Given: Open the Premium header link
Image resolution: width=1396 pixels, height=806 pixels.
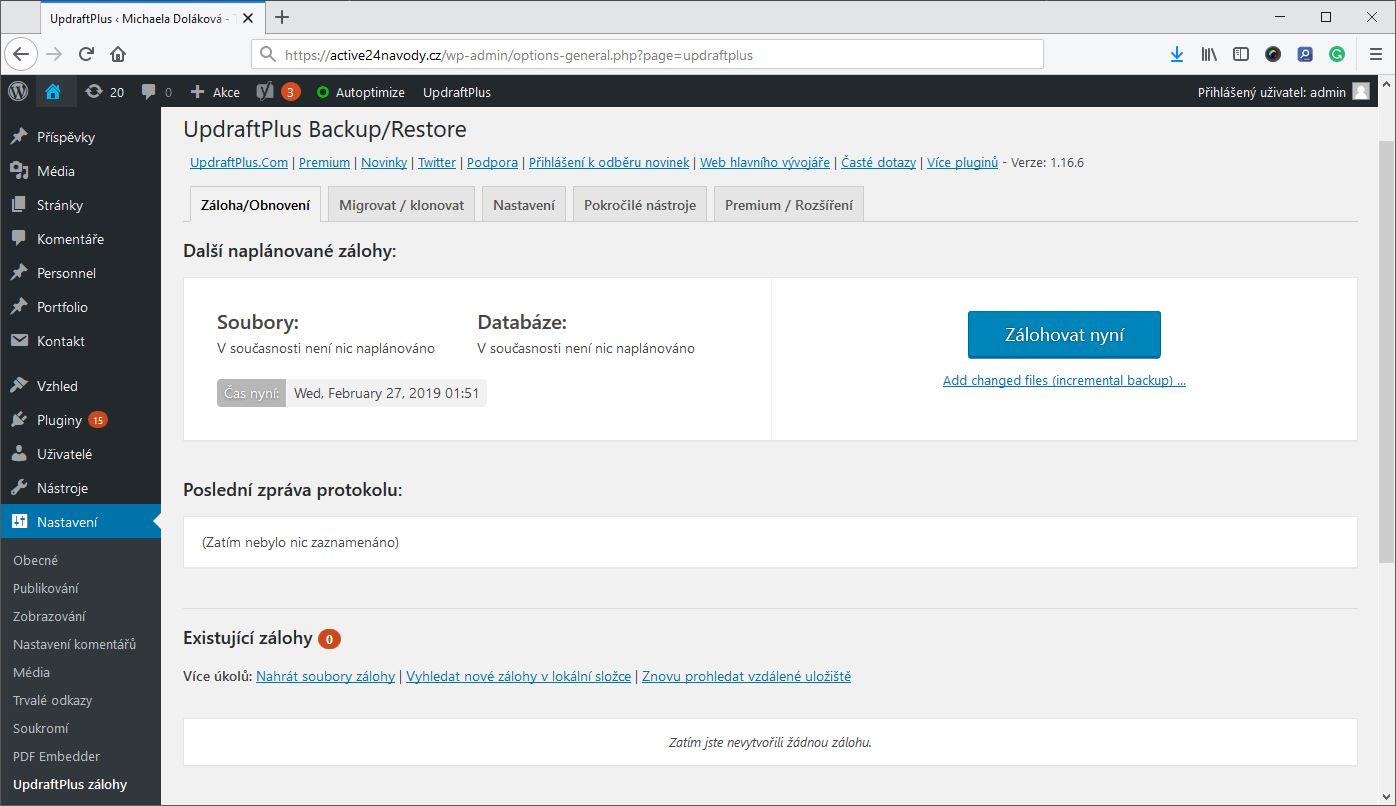Looking at the screenshot, I should click(324, 162).
